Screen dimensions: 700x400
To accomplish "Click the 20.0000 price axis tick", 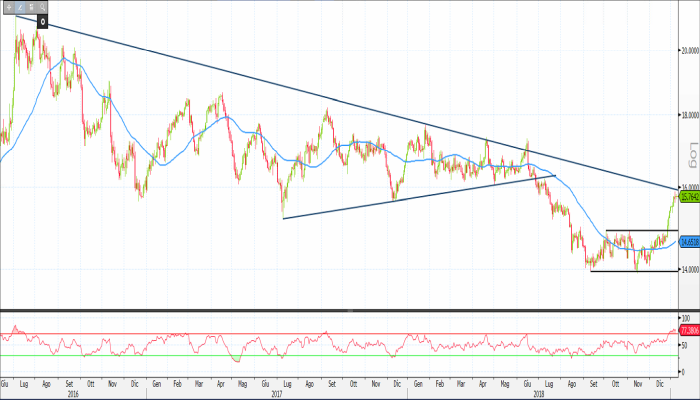I will point(688,50).
